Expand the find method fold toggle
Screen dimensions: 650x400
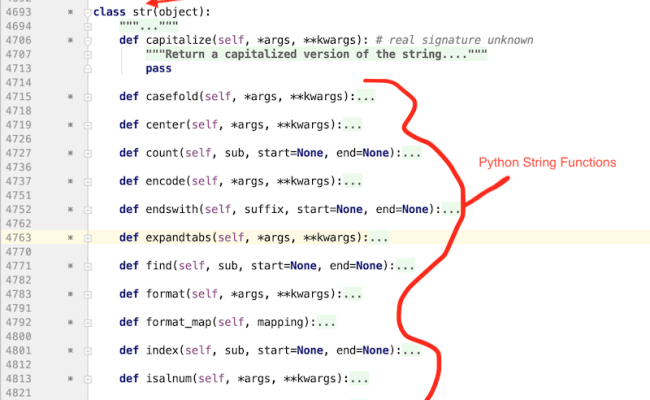click(87, 267)
